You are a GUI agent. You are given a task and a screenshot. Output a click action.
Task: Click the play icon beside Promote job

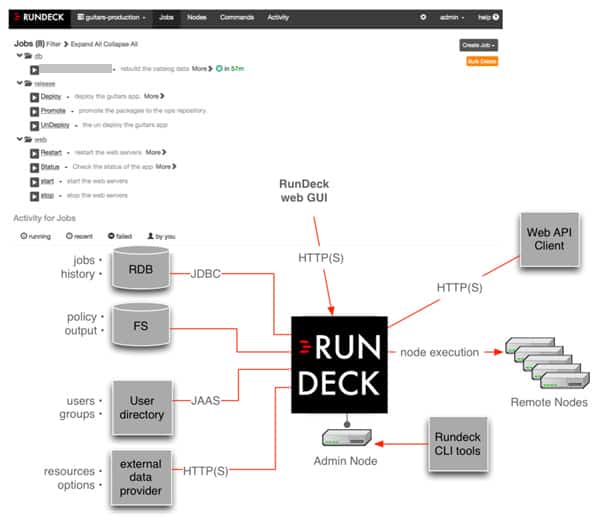(x=35, y=110)
